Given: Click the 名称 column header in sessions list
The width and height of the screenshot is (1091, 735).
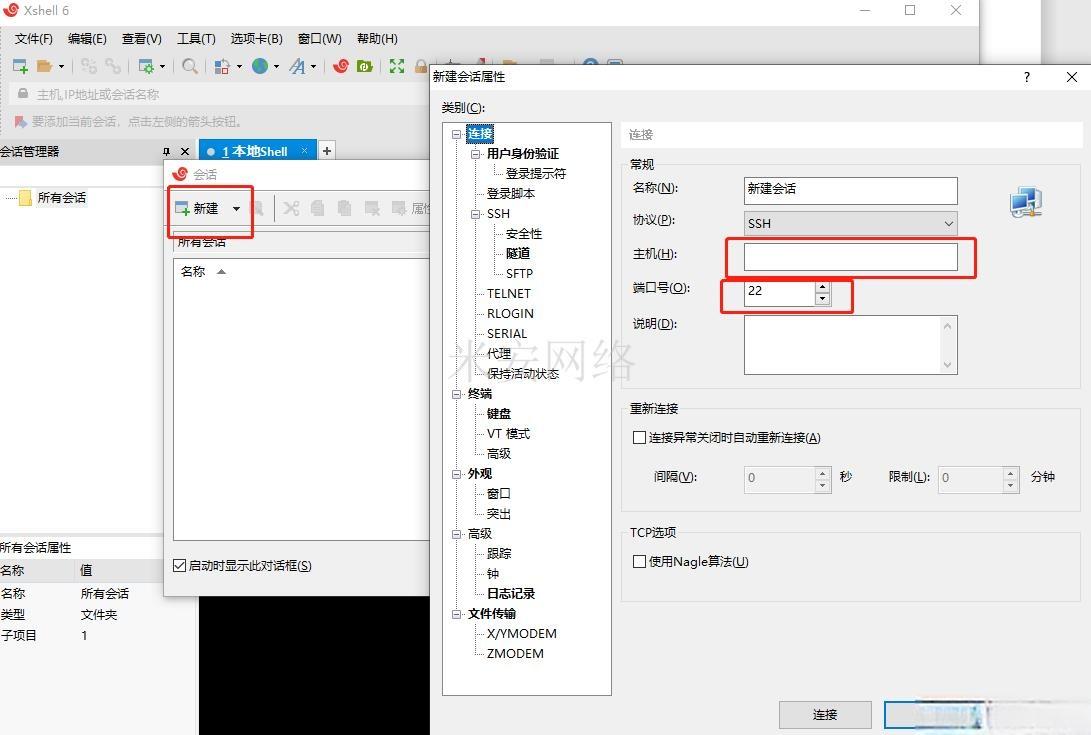Looking at the screenshot, I should [193, 271].
